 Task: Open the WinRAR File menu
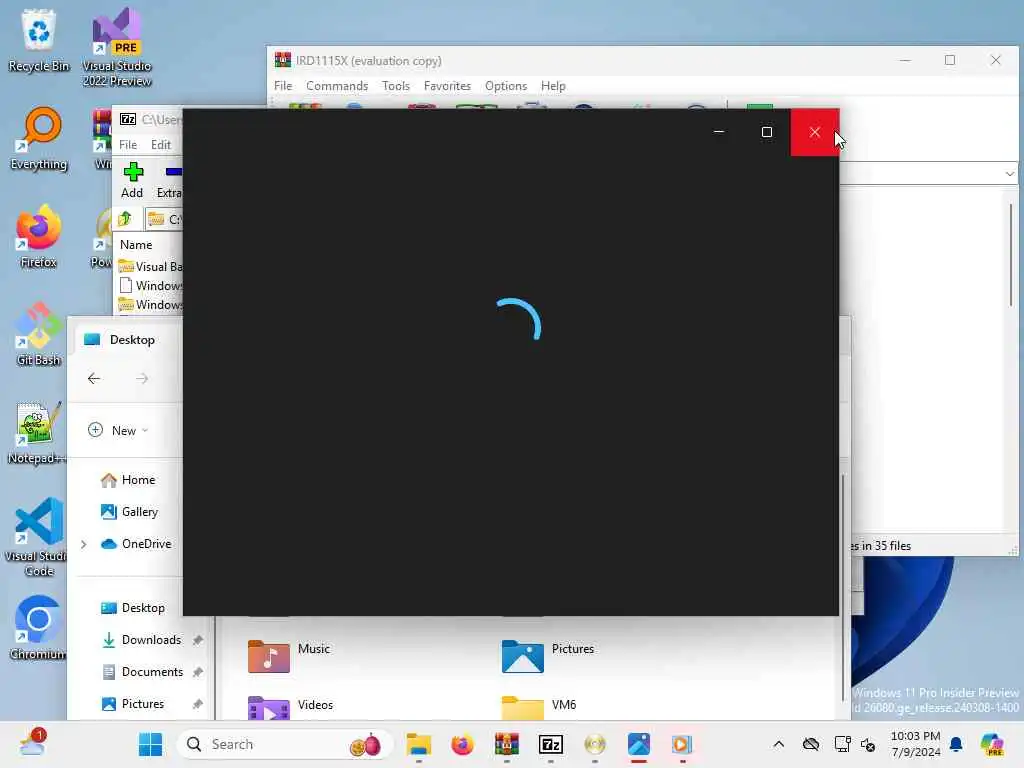(283, 86)
